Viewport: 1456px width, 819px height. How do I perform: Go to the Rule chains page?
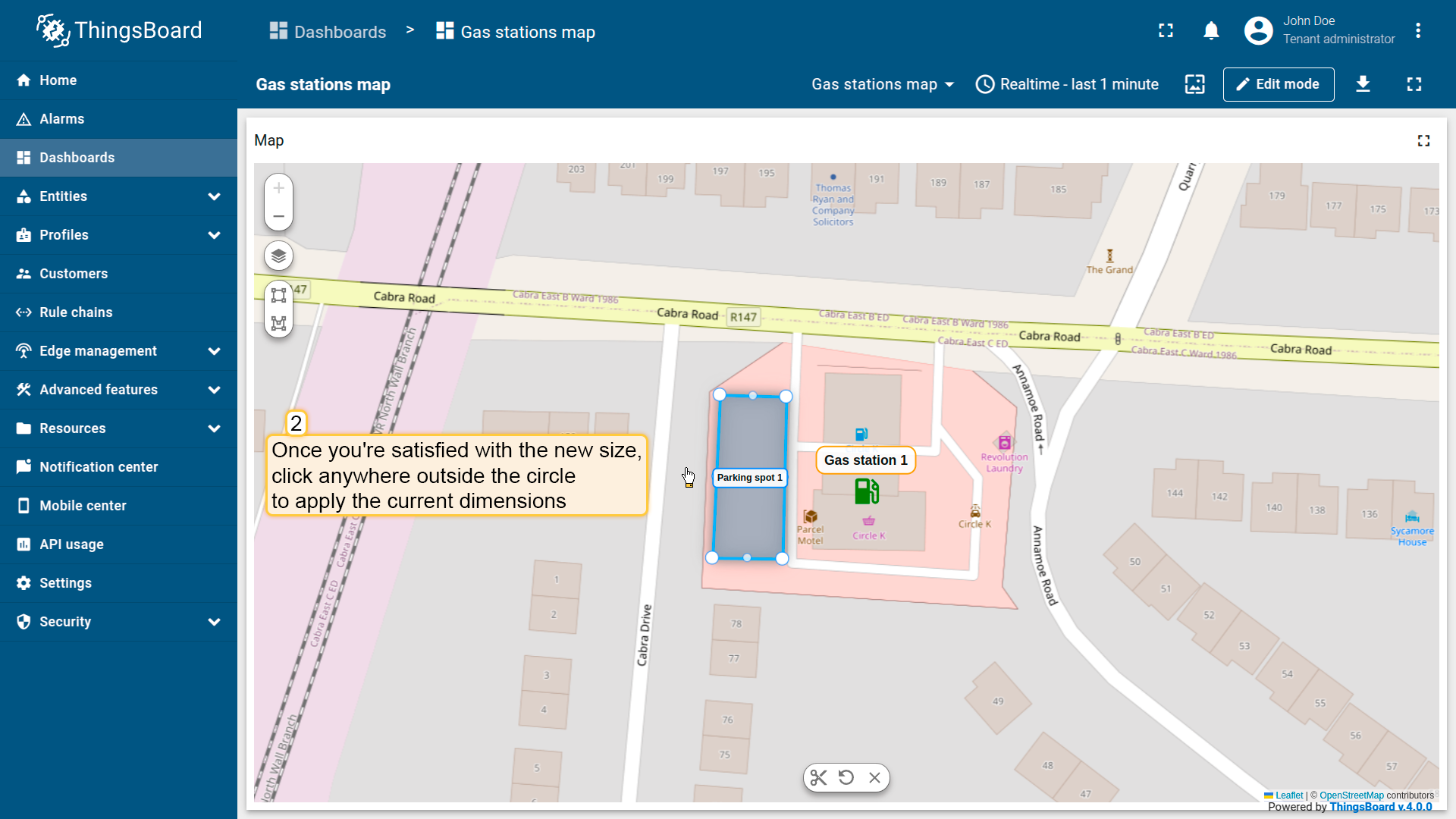pos(76,312)
